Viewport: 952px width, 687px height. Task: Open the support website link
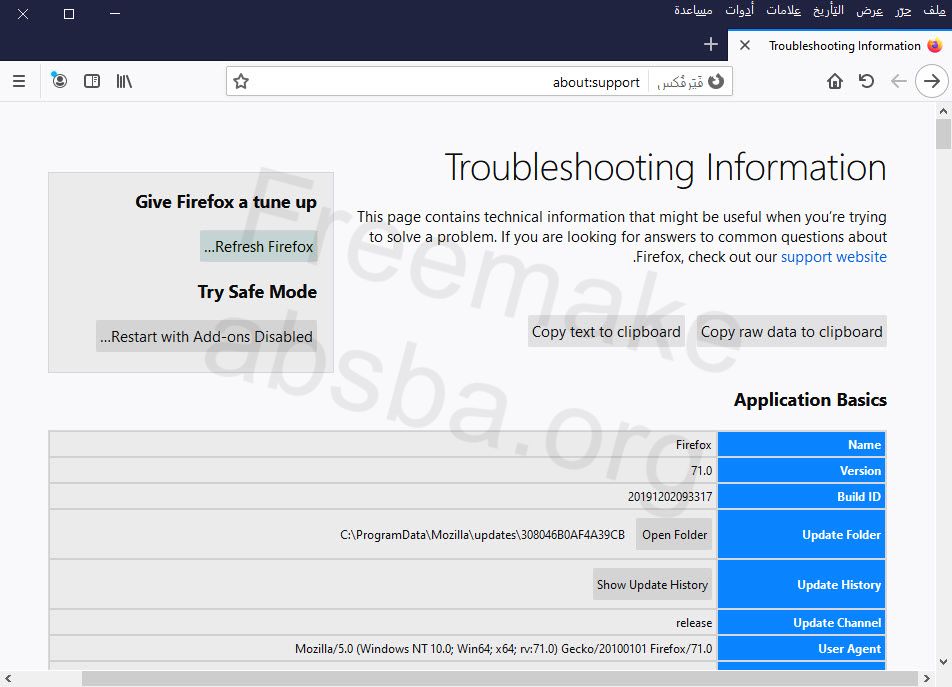[834, 257]
